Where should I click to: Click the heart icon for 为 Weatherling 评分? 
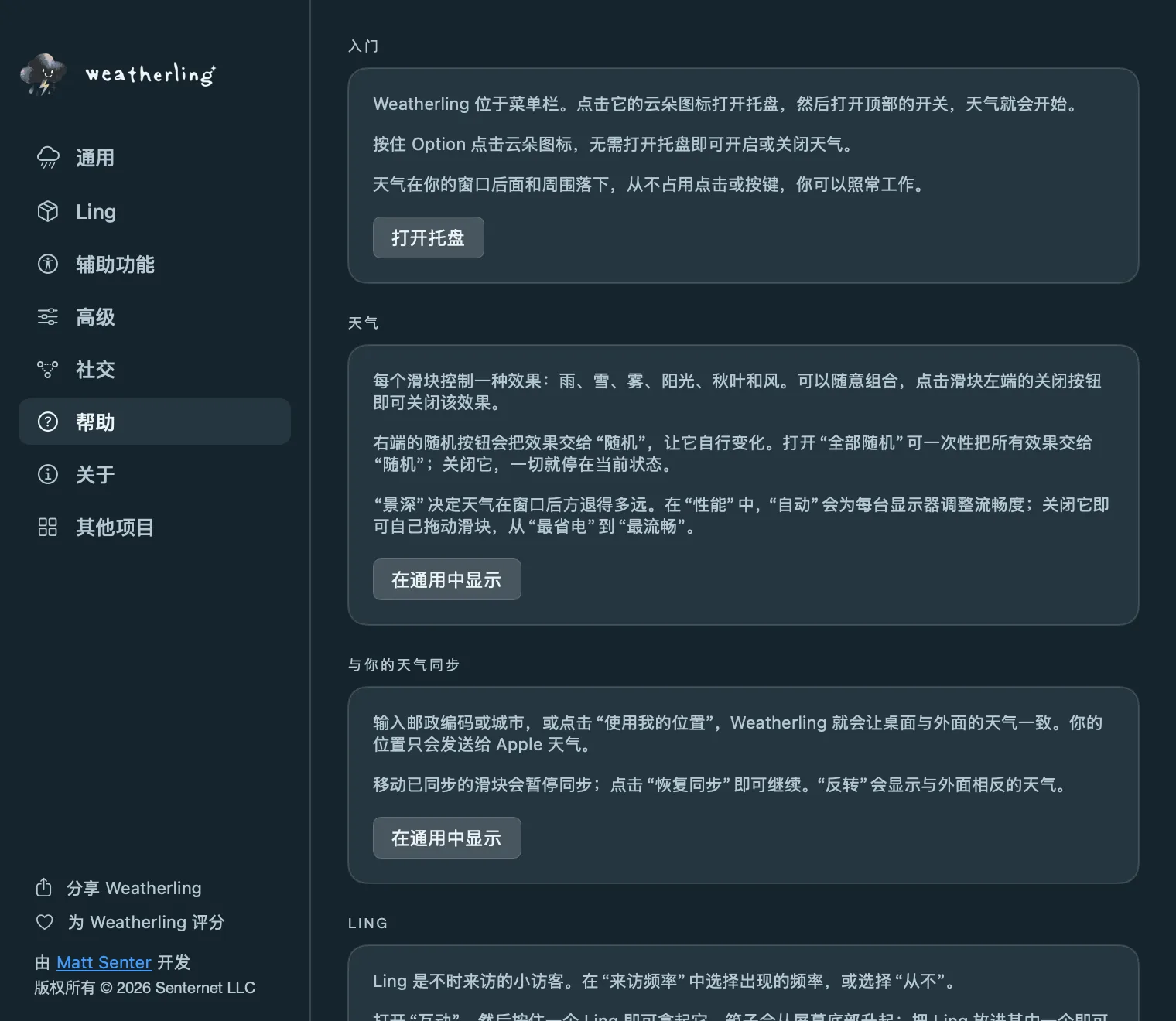point(45,922)
